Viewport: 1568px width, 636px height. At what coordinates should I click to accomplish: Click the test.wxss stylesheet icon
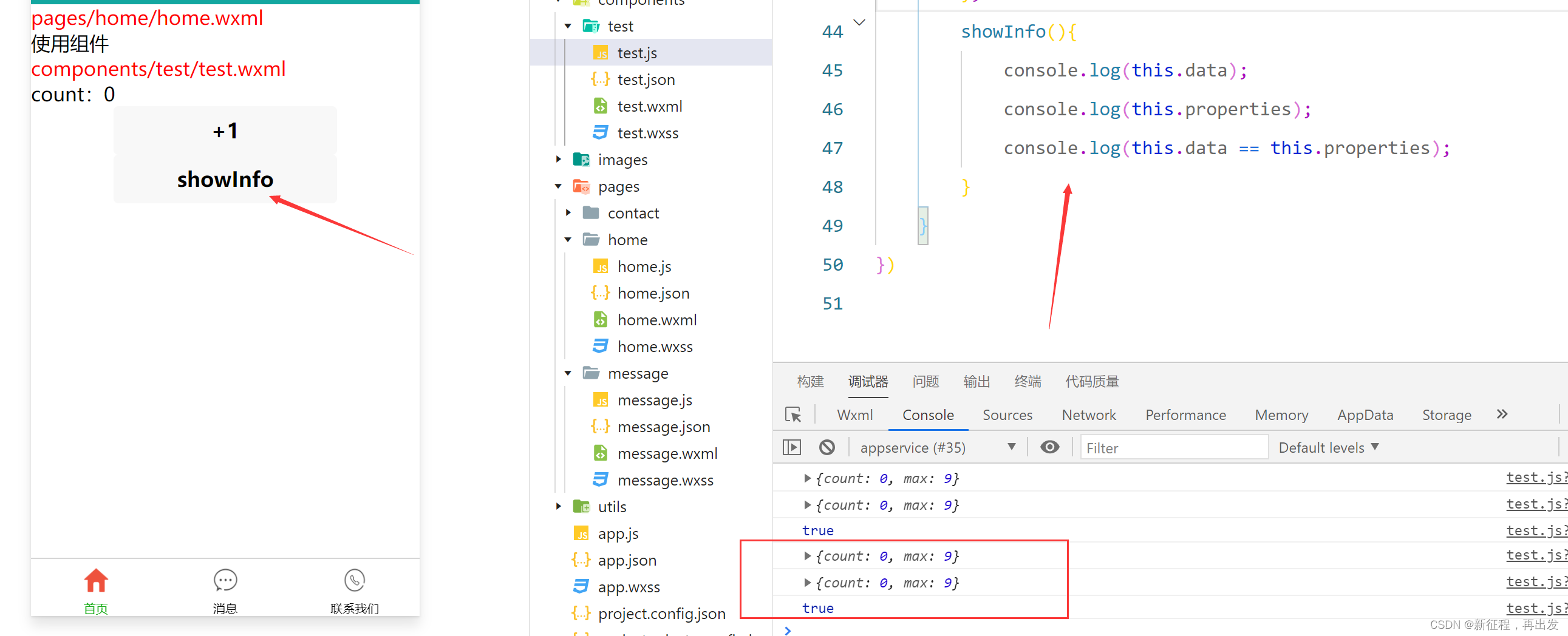click(601, 133)
